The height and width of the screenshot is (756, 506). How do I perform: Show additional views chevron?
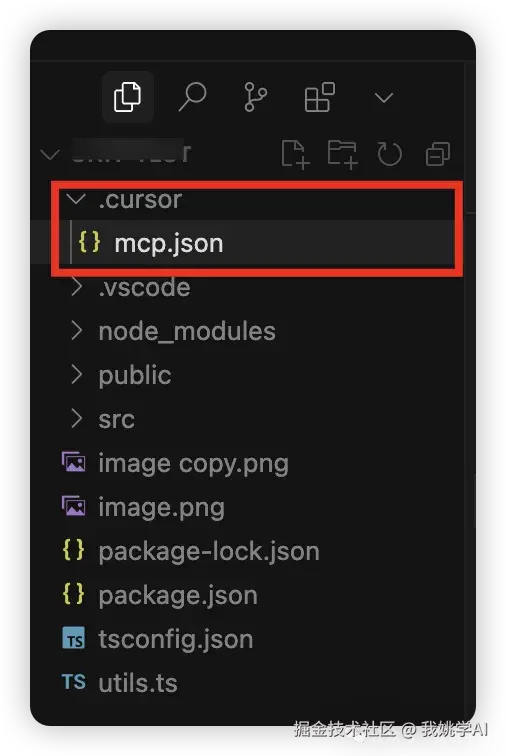coord(384,98)
